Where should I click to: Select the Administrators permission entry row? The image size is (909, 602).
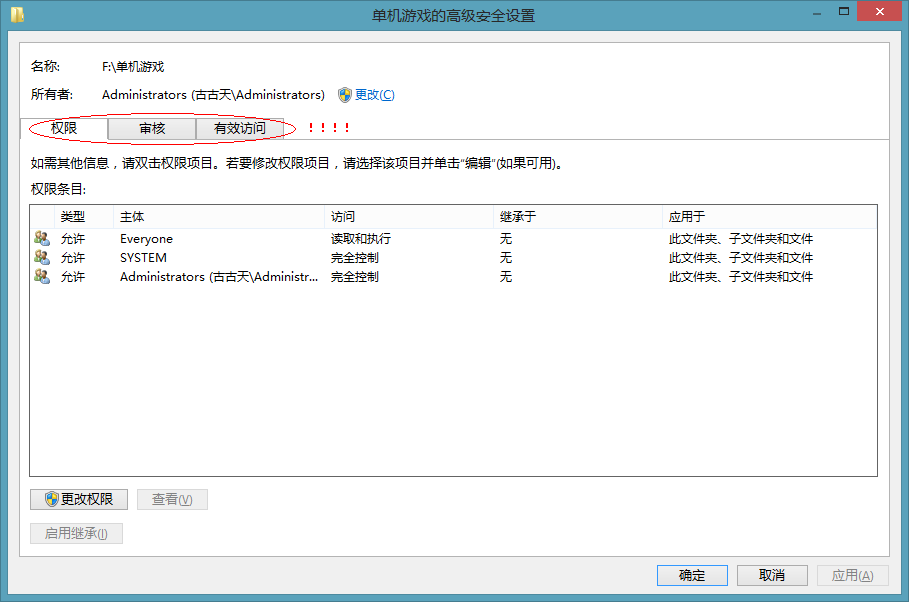click(x=453, y=277)
